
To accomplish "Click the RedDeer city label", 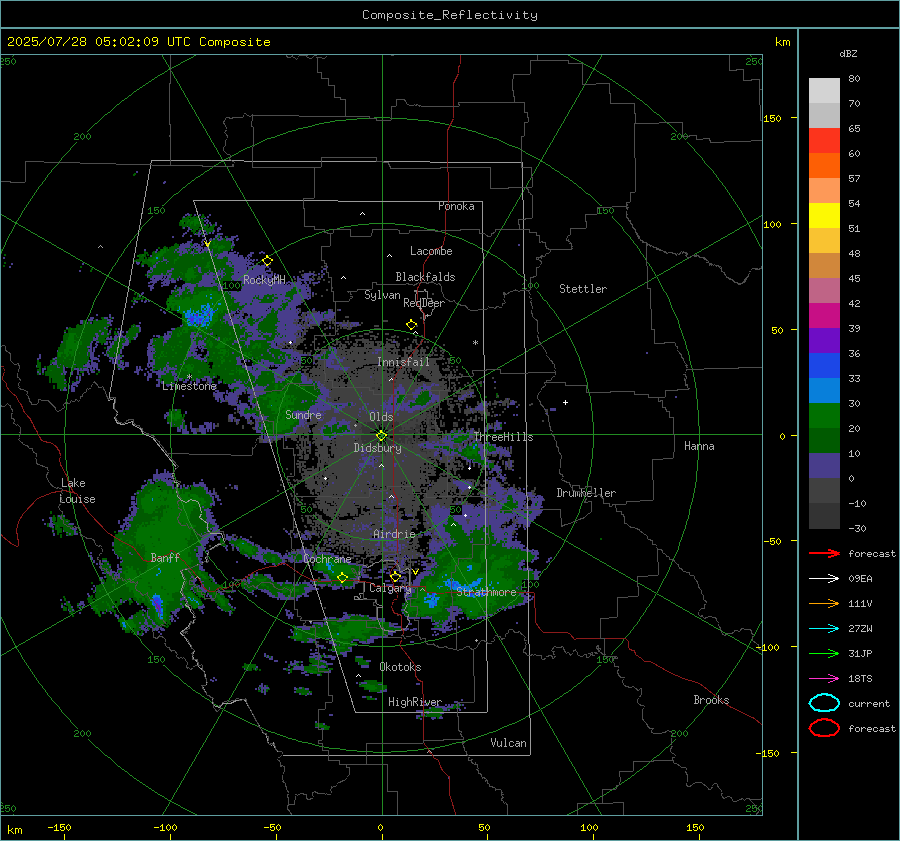I will click(424, 303).
